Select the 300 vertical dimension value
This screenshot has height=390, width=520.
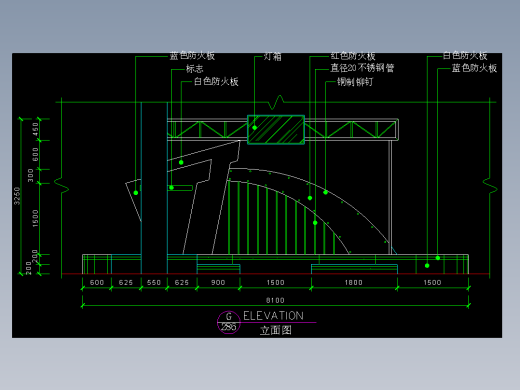31,176
